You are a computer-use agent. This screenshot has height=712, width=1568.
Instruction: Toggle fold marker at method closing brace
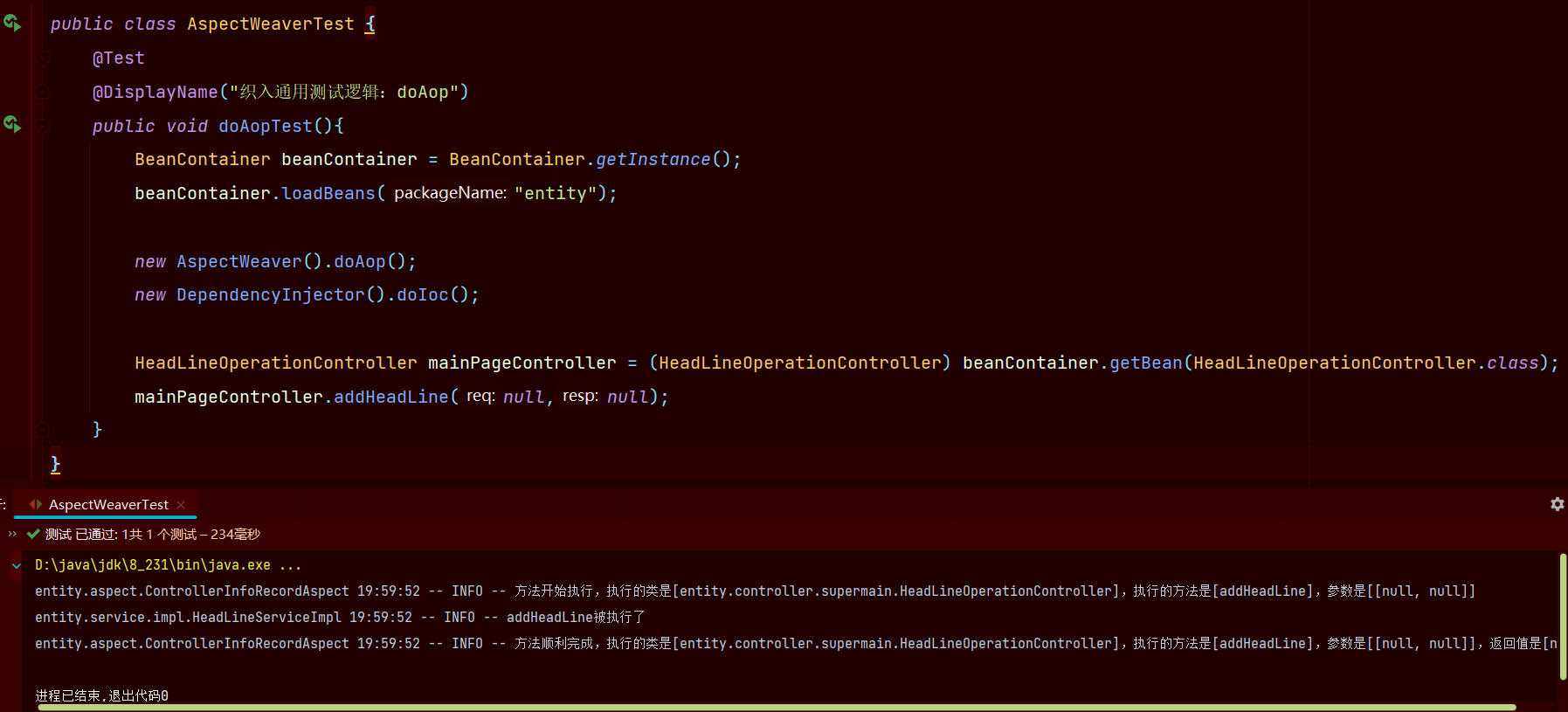pos(43,429)
